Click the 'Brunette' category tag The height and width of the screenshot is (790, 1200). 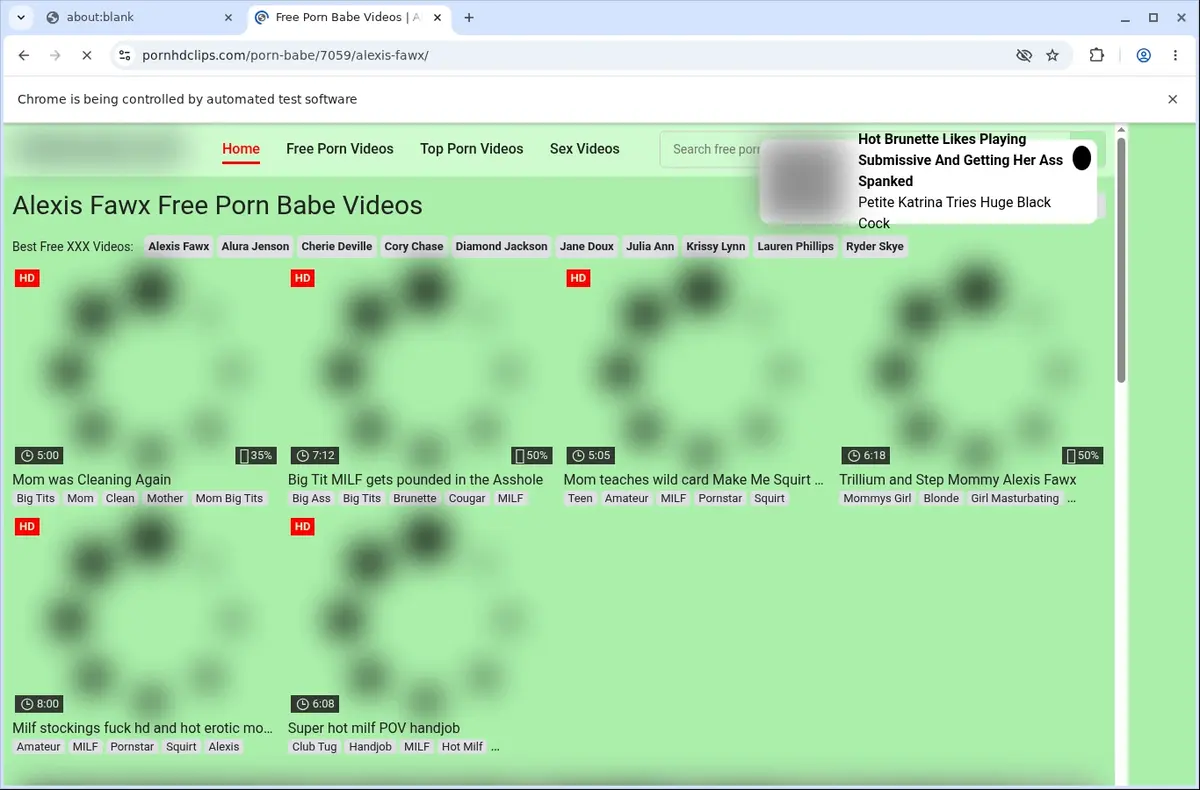pyautogui.click(x=415, y=498)
